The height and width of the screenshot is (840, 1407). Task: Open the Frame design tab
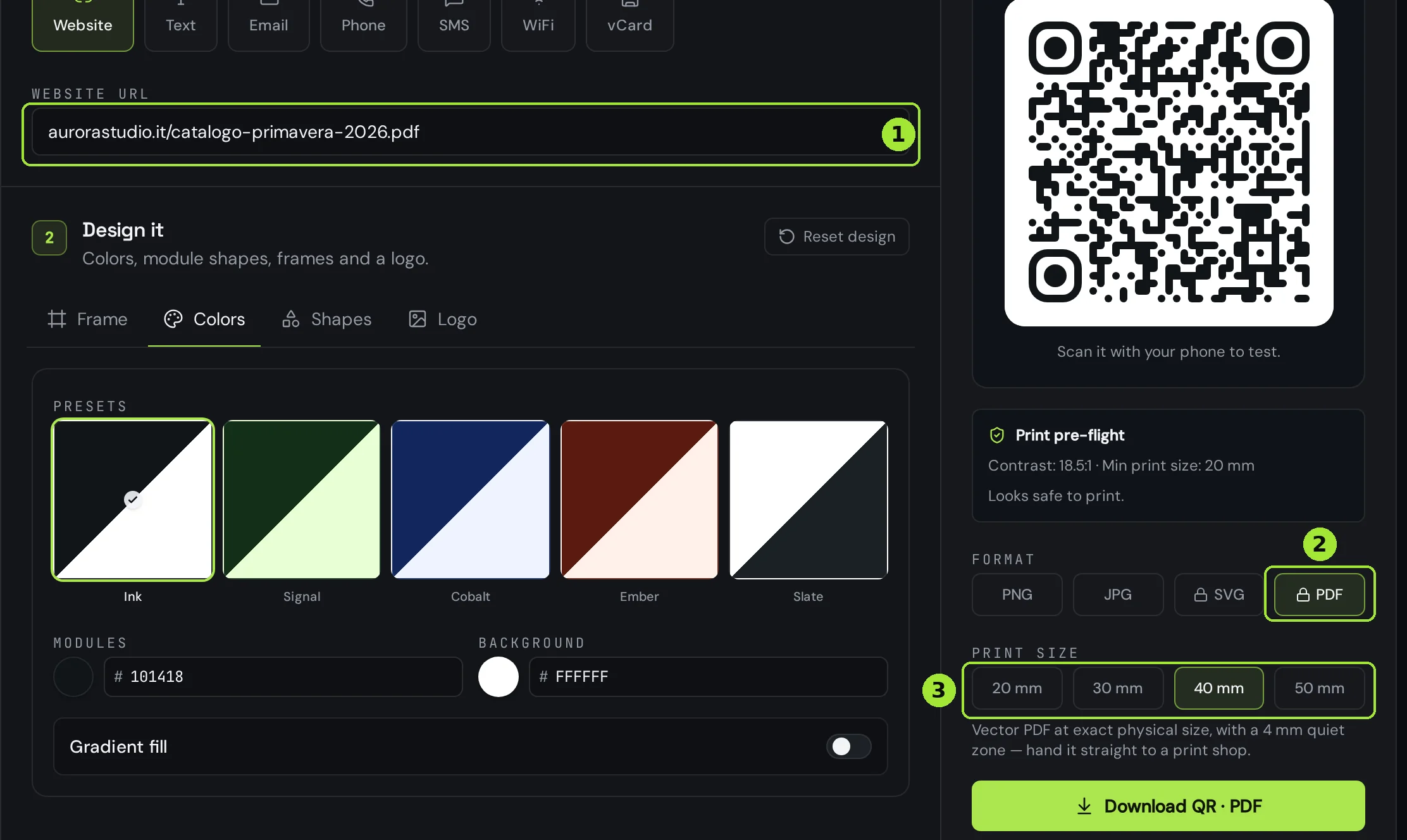point(87,319)
